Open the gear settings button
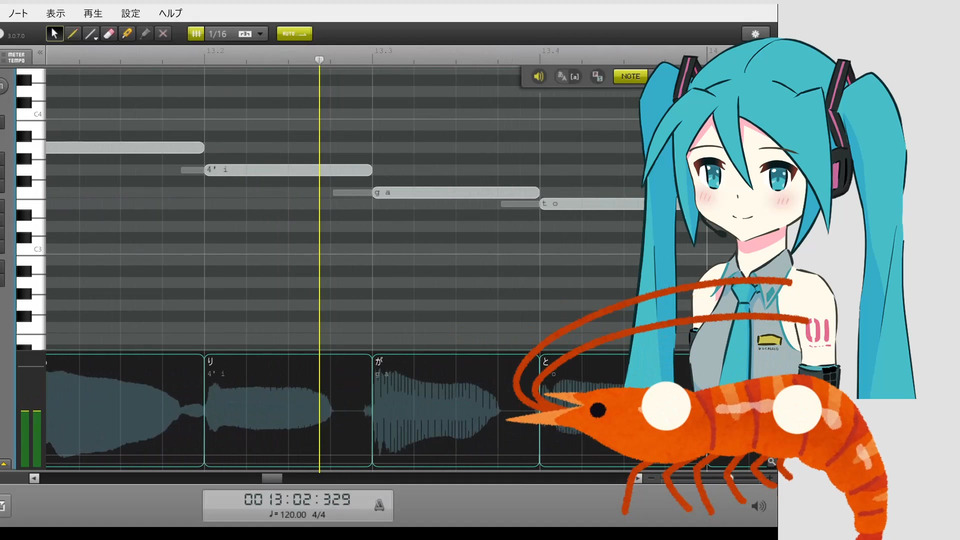This screenshot has height=540, width=960. [755, 34]
